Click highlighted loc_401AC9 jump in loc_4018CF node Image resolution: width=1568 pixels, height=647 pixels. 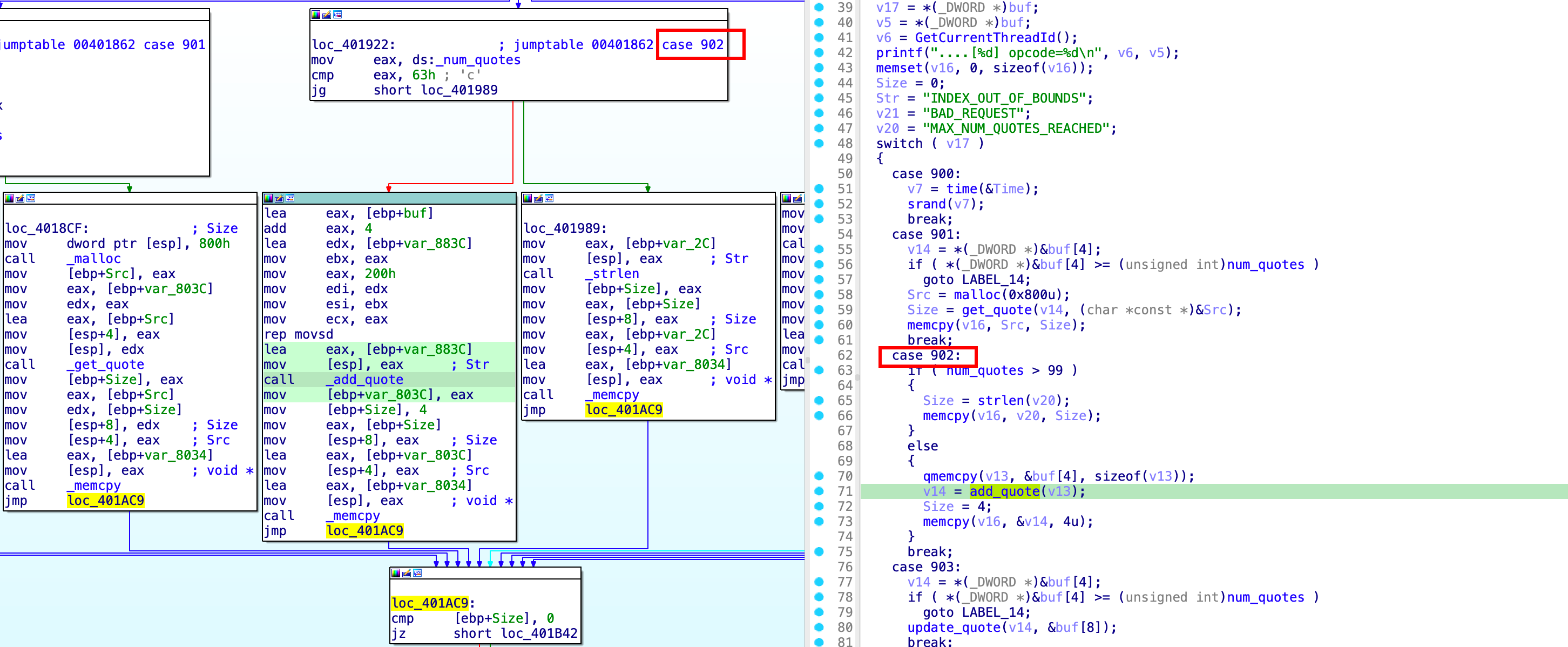(106, 501)
